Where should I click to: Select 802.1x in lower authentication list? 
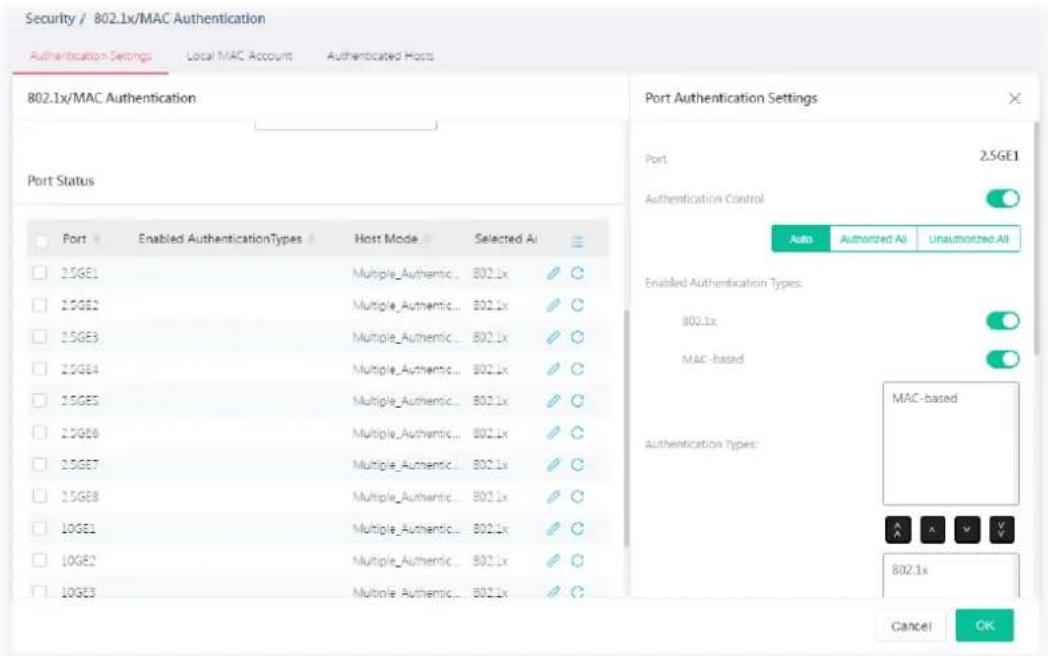[910, 570]
